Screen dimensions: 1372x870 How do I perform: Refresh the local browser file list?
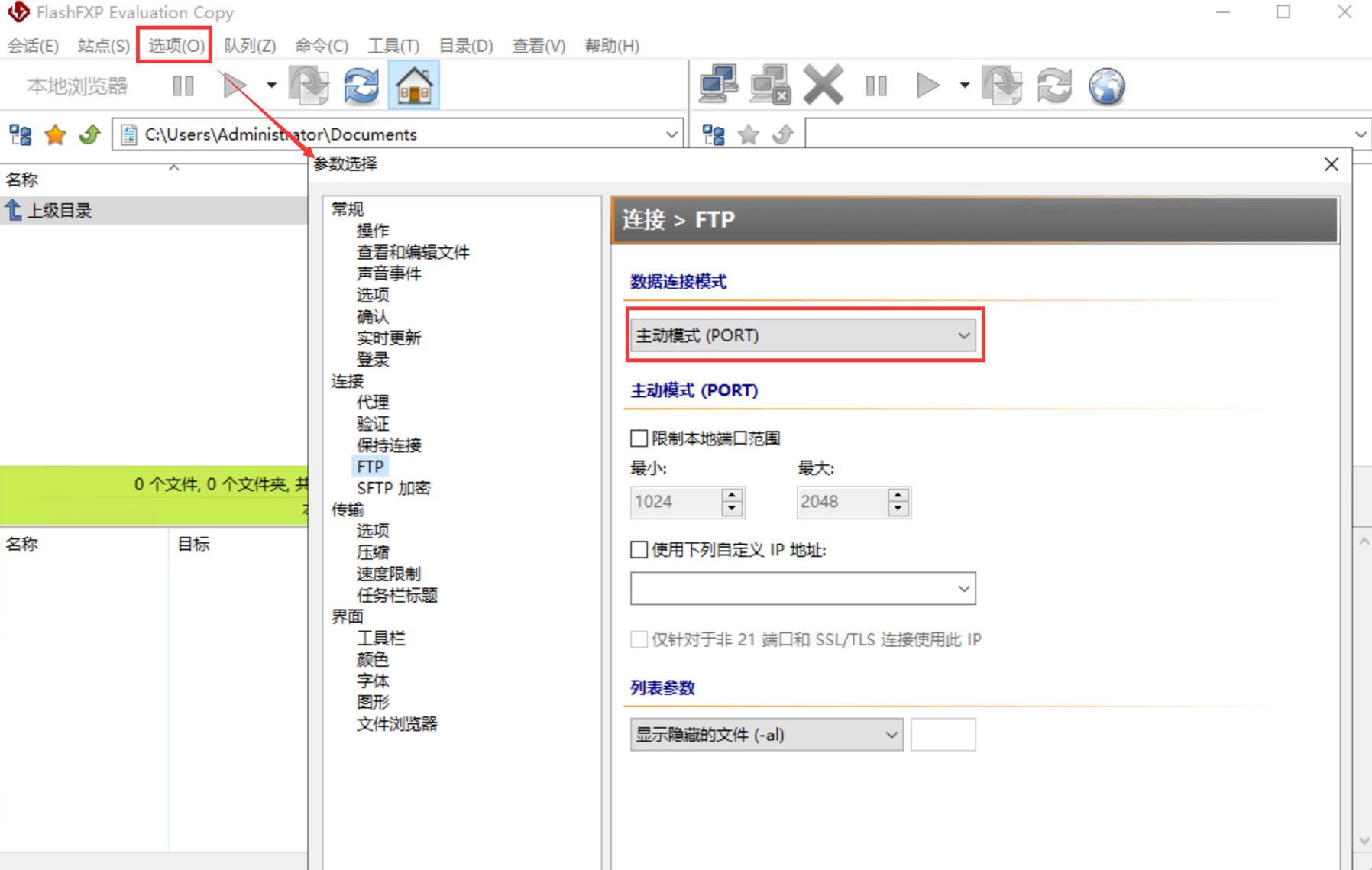click(361, 86)
